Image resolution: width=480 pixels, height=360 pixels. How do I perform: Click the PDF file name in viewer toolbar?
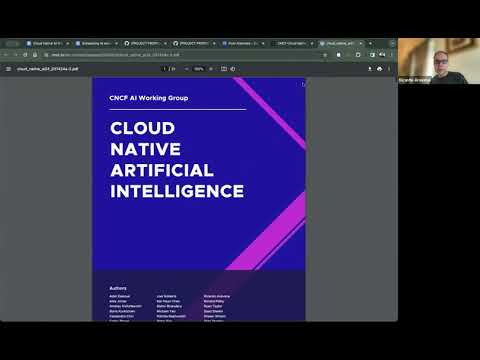[x=47, y=69]
